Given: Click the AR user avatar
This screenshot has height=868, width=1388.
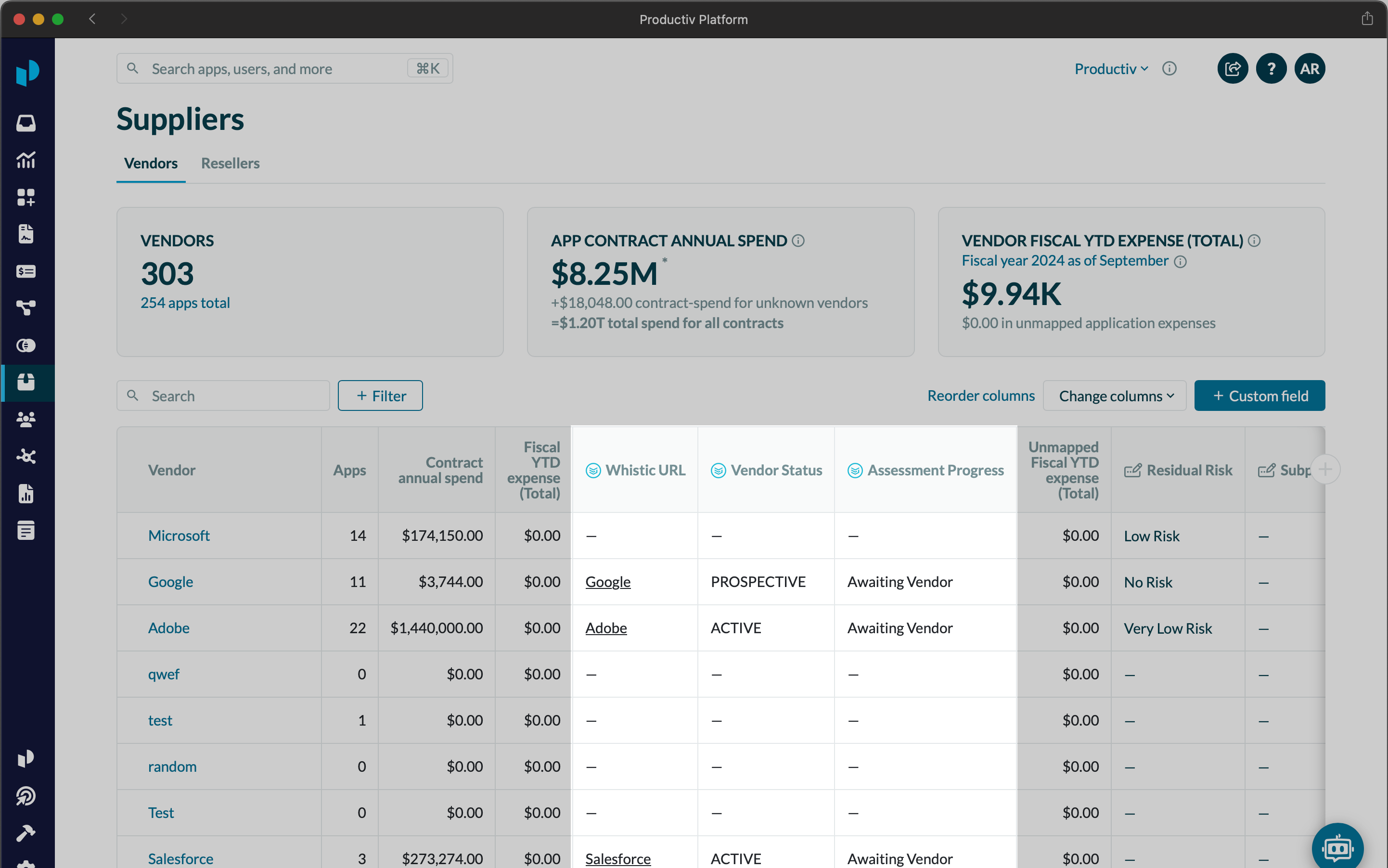Looking at the screenshot, I should (1310, 69).
